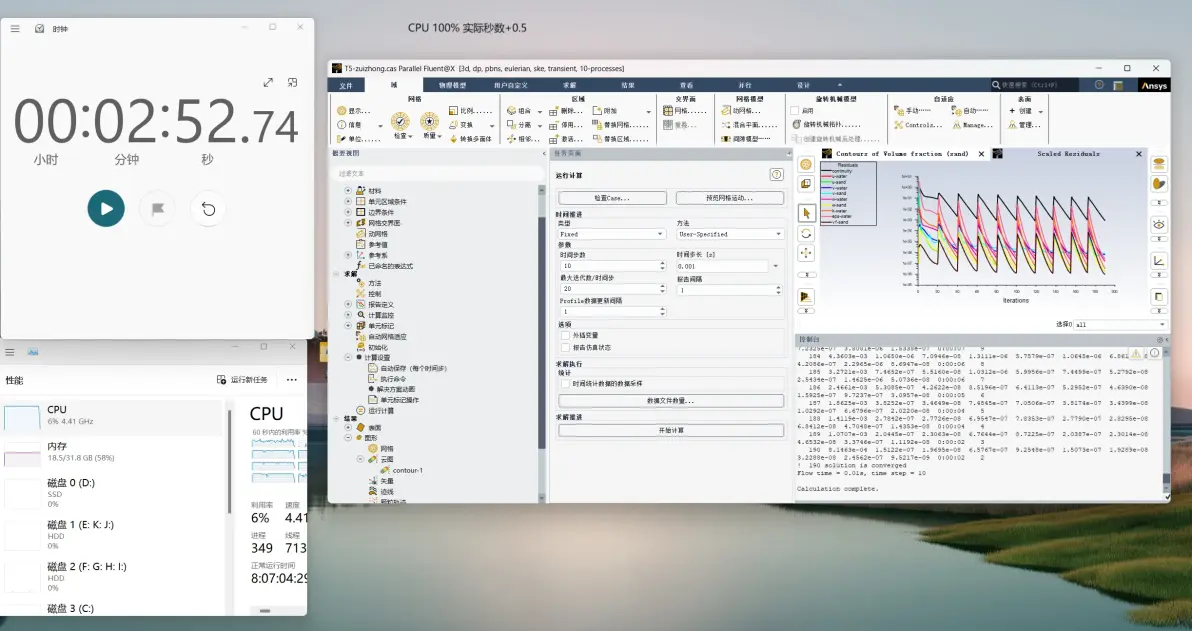Screen dimensions: 1192x631
Task: Start the clock stopwatch play button
Action: 106,208
